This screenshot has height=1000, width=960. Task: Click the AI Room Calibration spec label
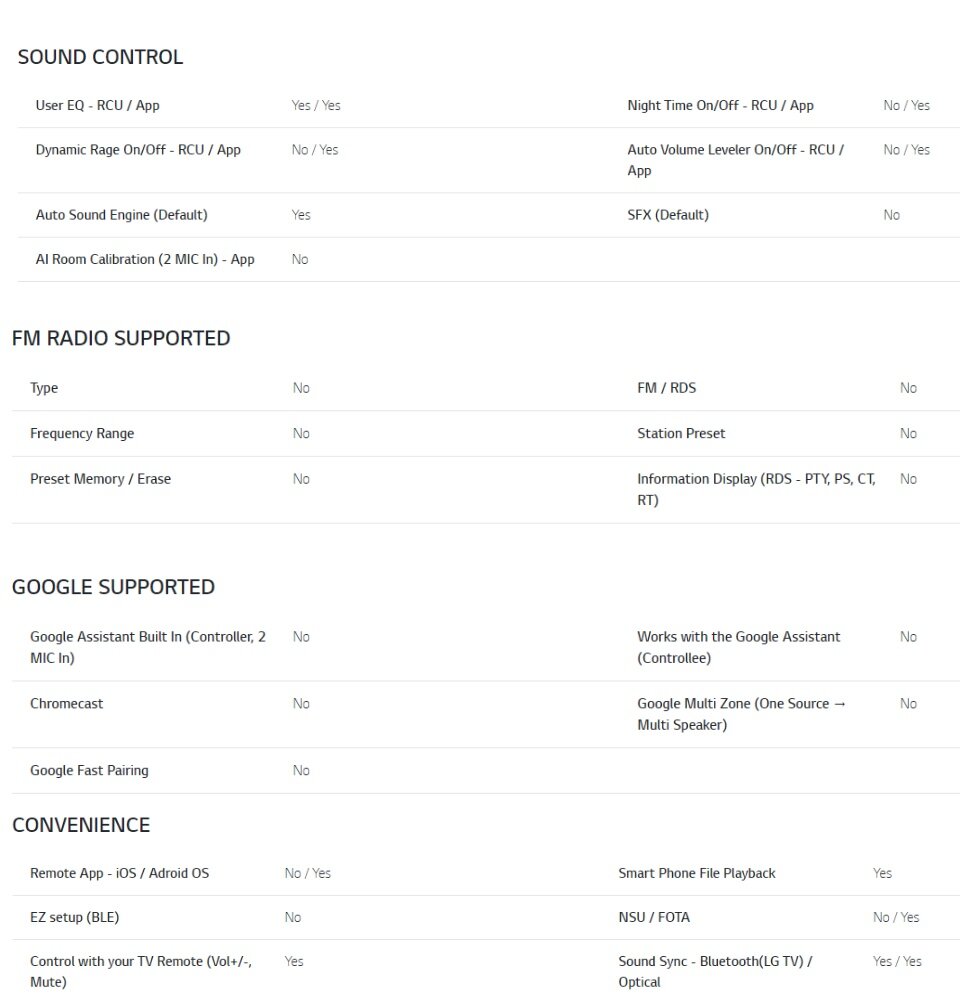click(x=145, y=259)
